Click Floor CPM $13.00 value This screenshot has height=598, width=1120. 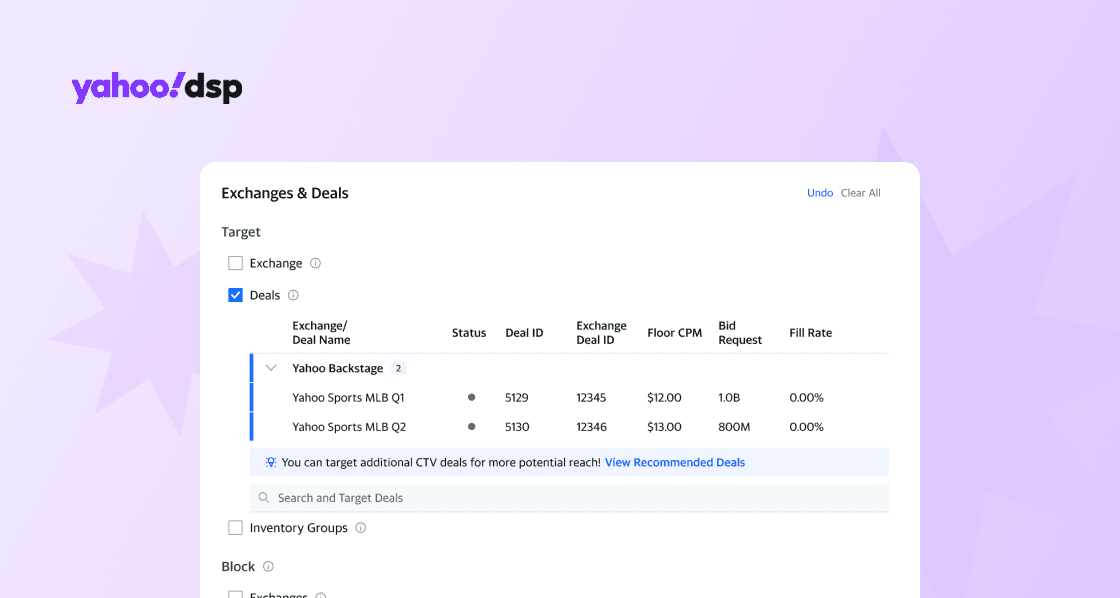[664, 427]
